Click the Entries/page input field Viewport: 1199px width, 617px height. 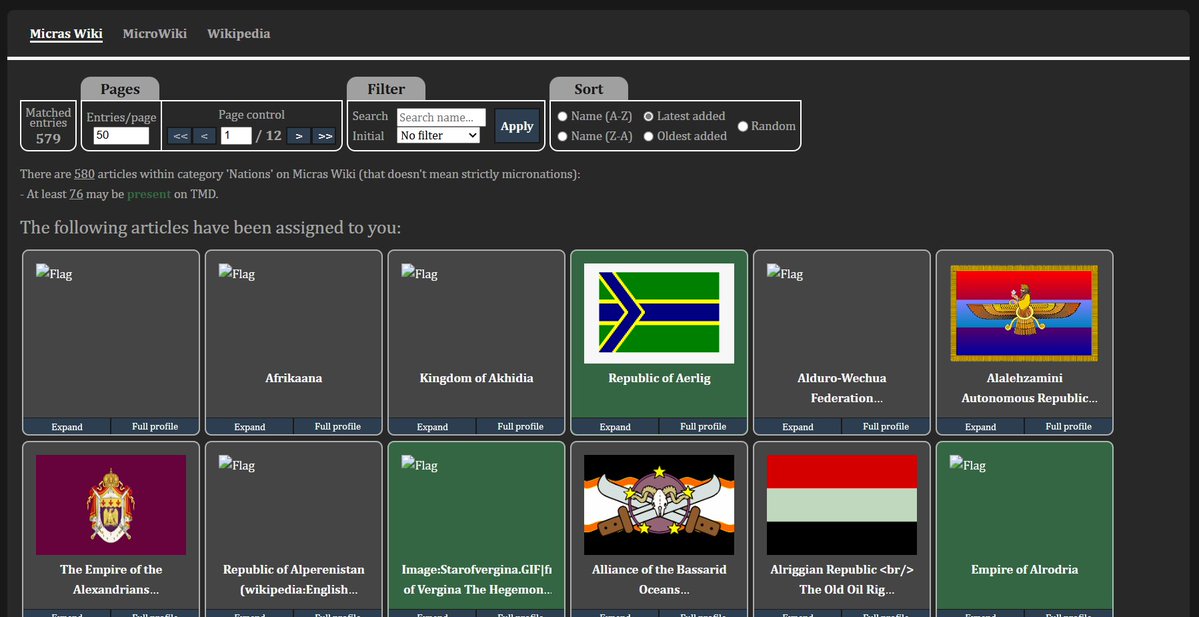[120, 135]
